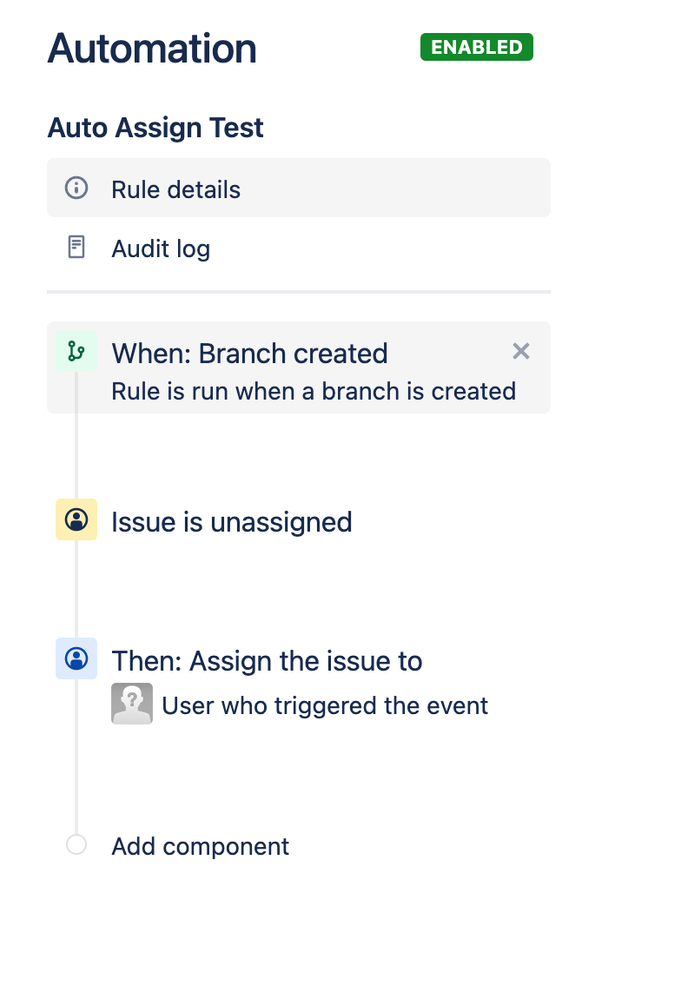
Task: Click the blue assign action icon
Action: point(76,658)
